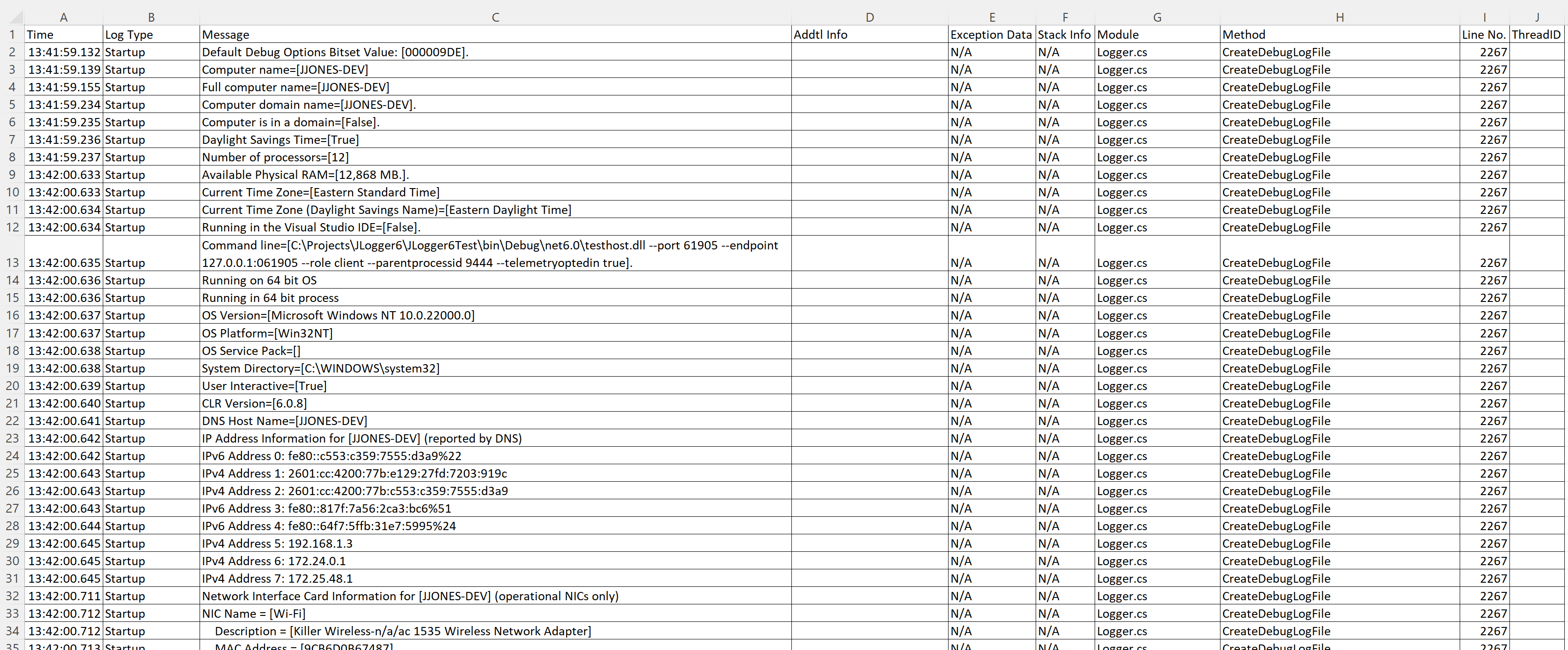1568x650 pixels.
Task: Click the 'Addtl Info' header cell
Action: click(x=870, y=34)
